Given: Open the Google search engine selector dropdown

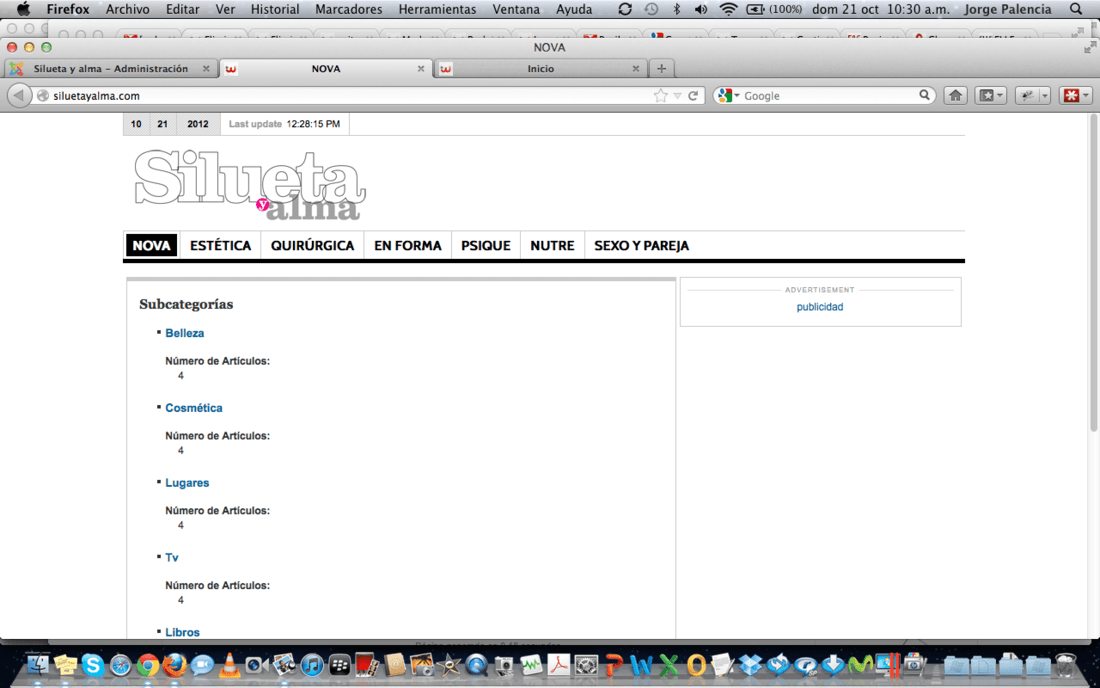Looking at the screenshot, I should click(x=728, y=95).
